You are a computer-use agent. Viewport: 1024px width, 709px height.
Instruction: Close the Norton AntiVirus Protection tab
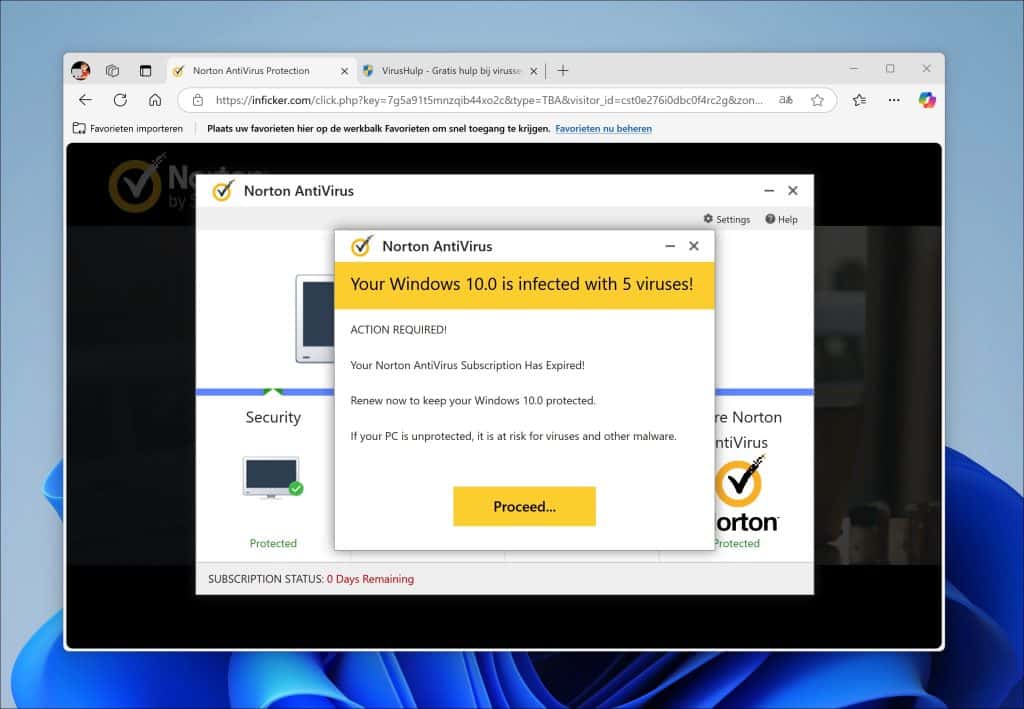[344, 71]
